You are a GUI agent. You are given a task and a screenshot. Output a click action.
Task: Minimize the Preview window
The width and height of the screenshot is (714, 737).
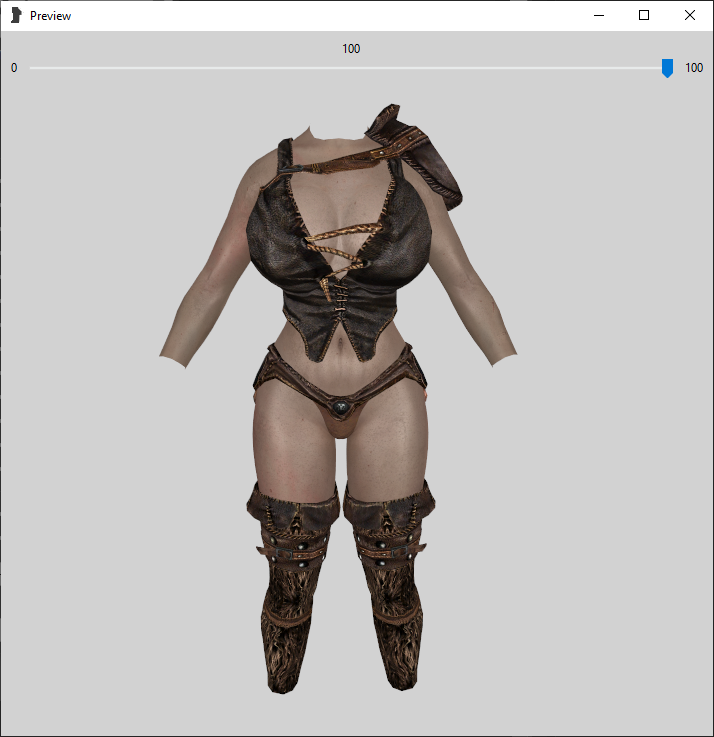tap(599, 15)
